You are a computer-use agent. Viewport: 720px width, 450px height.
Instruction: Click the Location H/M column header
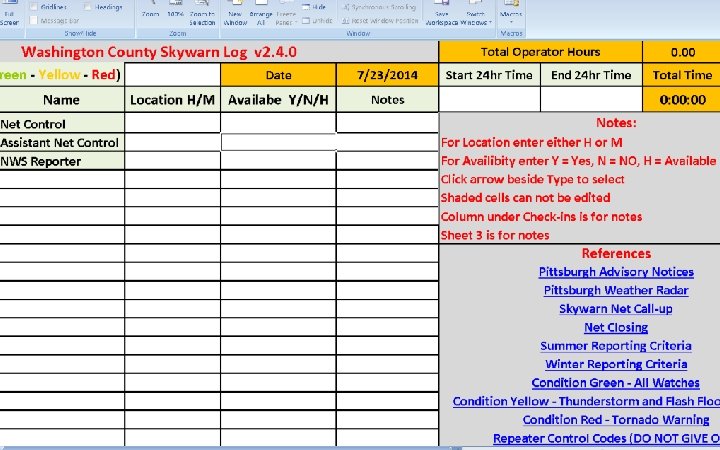[172, 100]
